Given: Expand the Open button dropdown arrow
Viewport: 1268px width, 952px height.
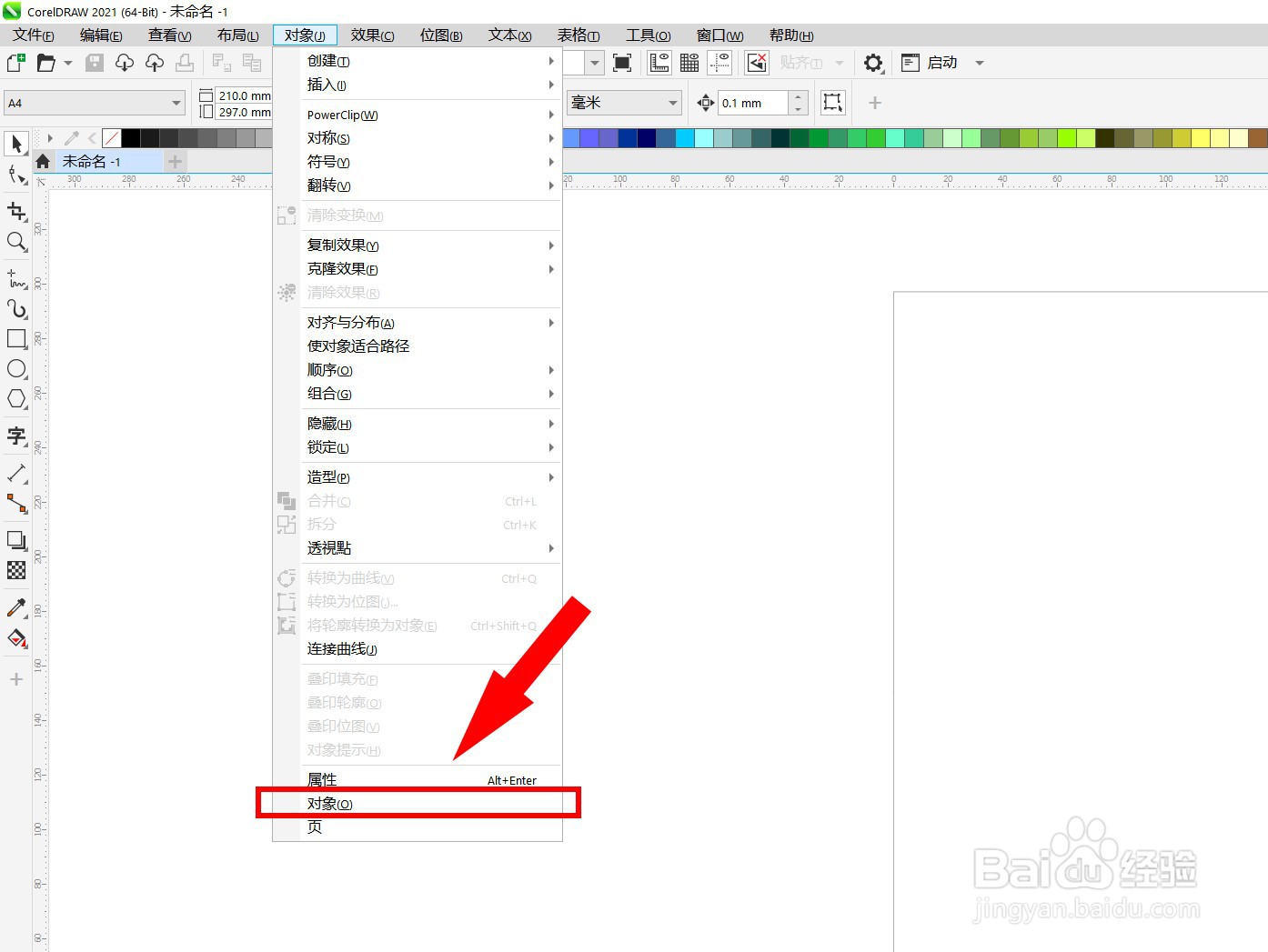Looking at the screenshot, I should (x=68, y=63).
